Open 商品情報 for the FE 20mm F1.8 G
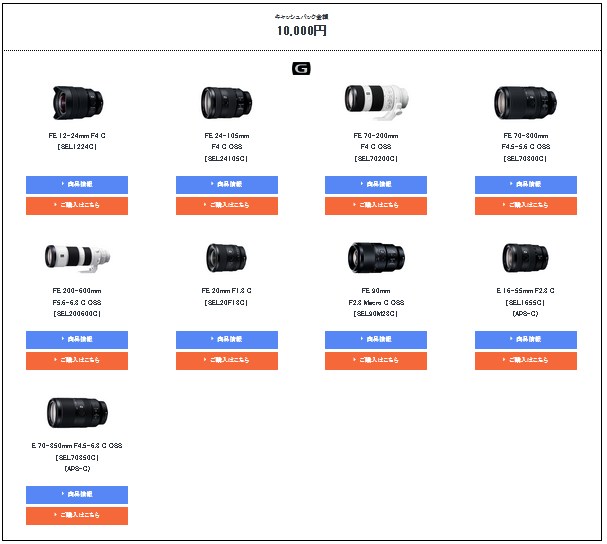Screen dimensions: 607x544 [x=227, y=340]
